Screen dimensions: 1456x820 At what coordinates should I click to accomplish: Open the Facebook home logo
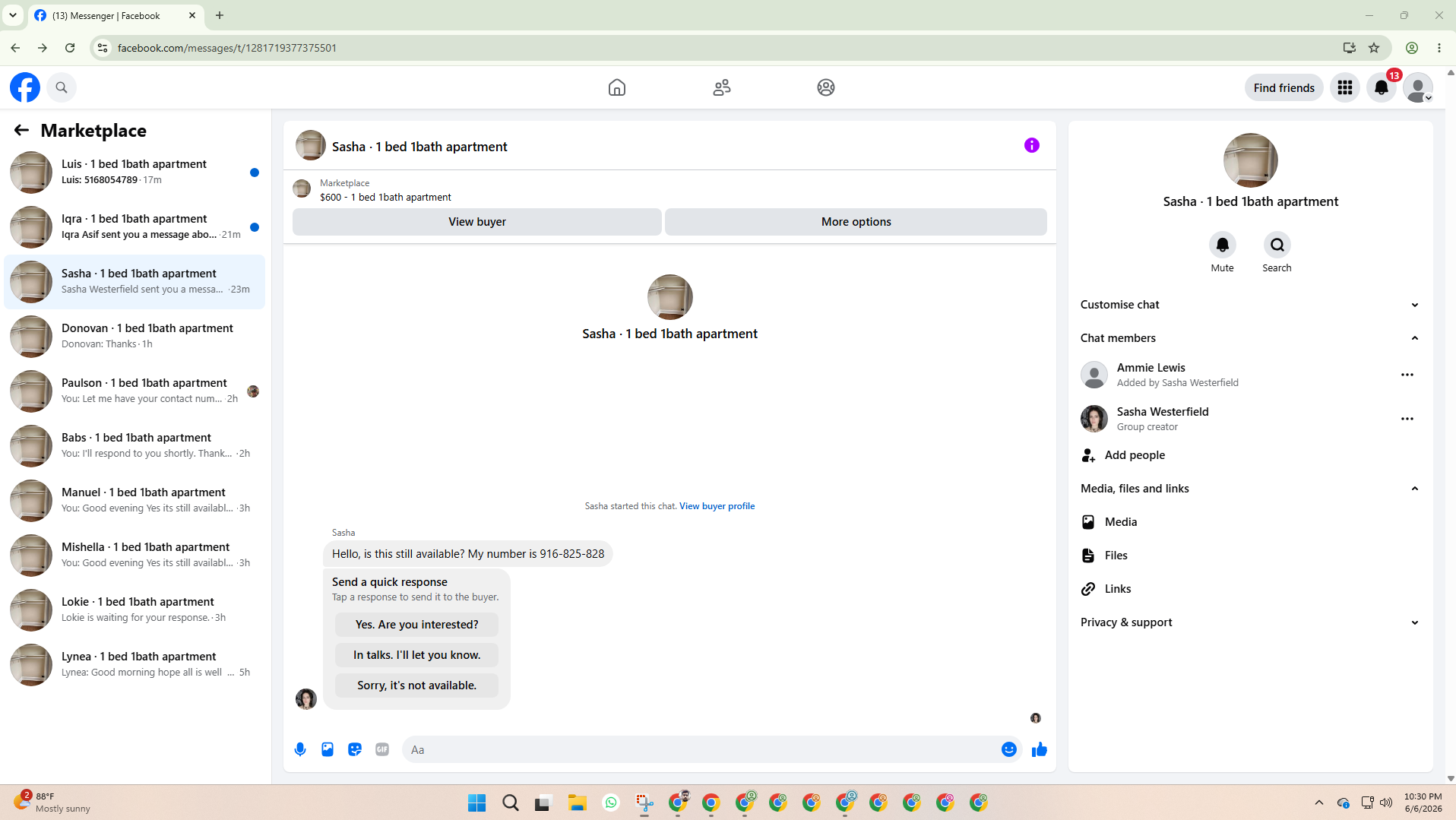click(25, 87)
